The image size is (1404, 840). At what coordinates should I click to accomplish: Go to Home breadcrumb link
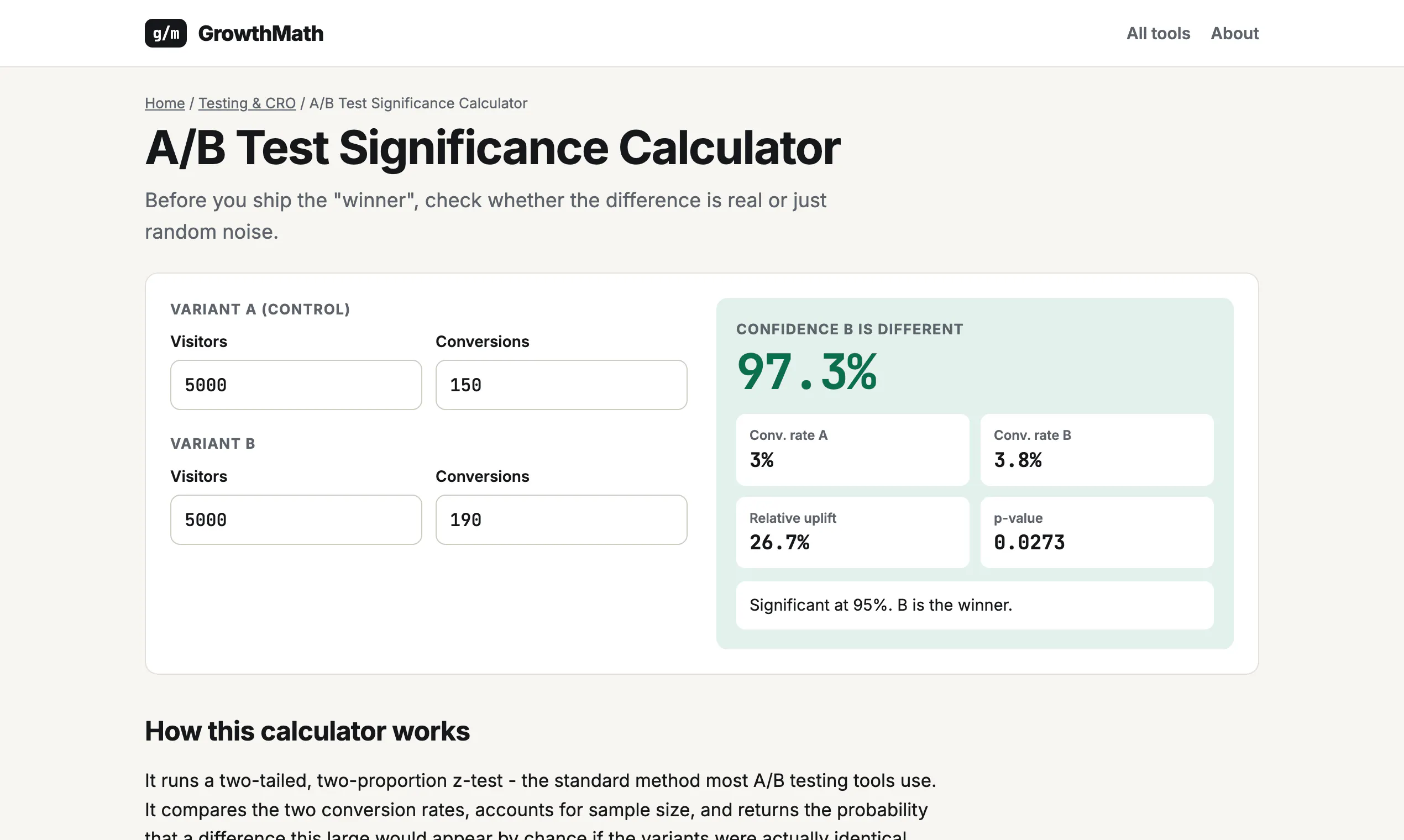(x=165, y=103)
